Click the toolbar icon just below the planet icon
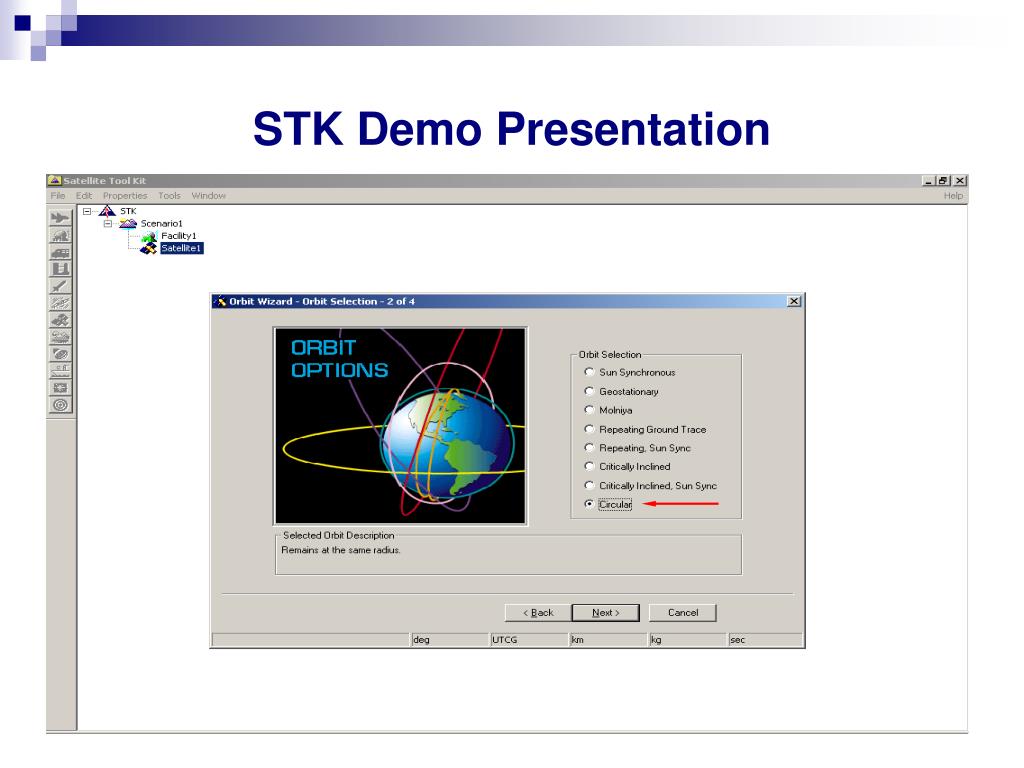 (60, 371)
